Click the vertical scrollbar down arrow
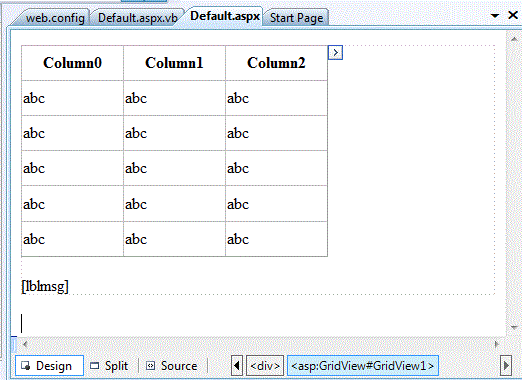The height and width of the screenshot is (380, 522). pos(514,327)
